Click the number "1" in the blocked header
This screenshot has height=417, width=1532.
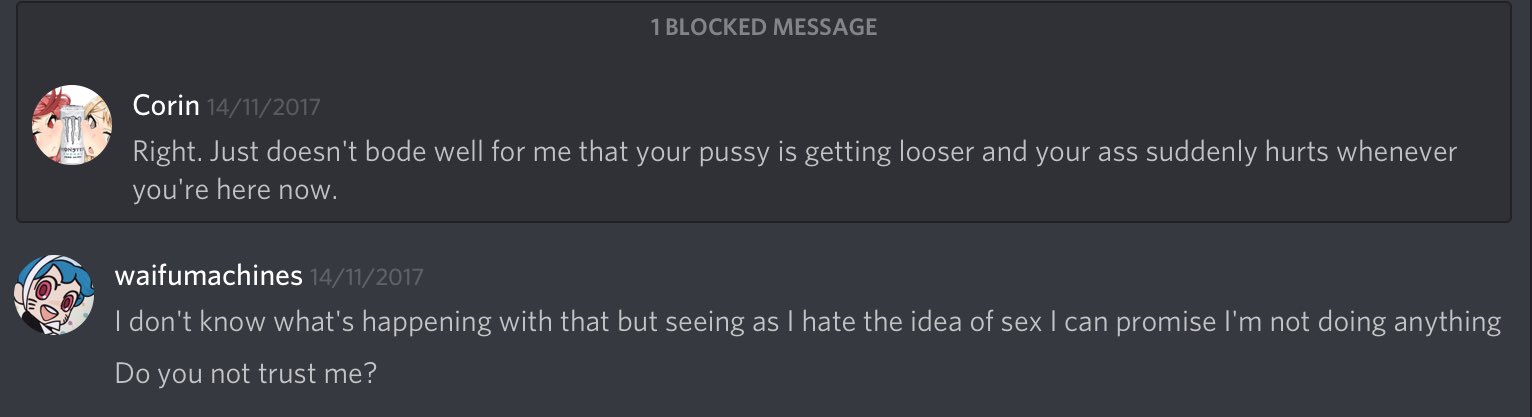pyautogui.click(x=655, y=27)
